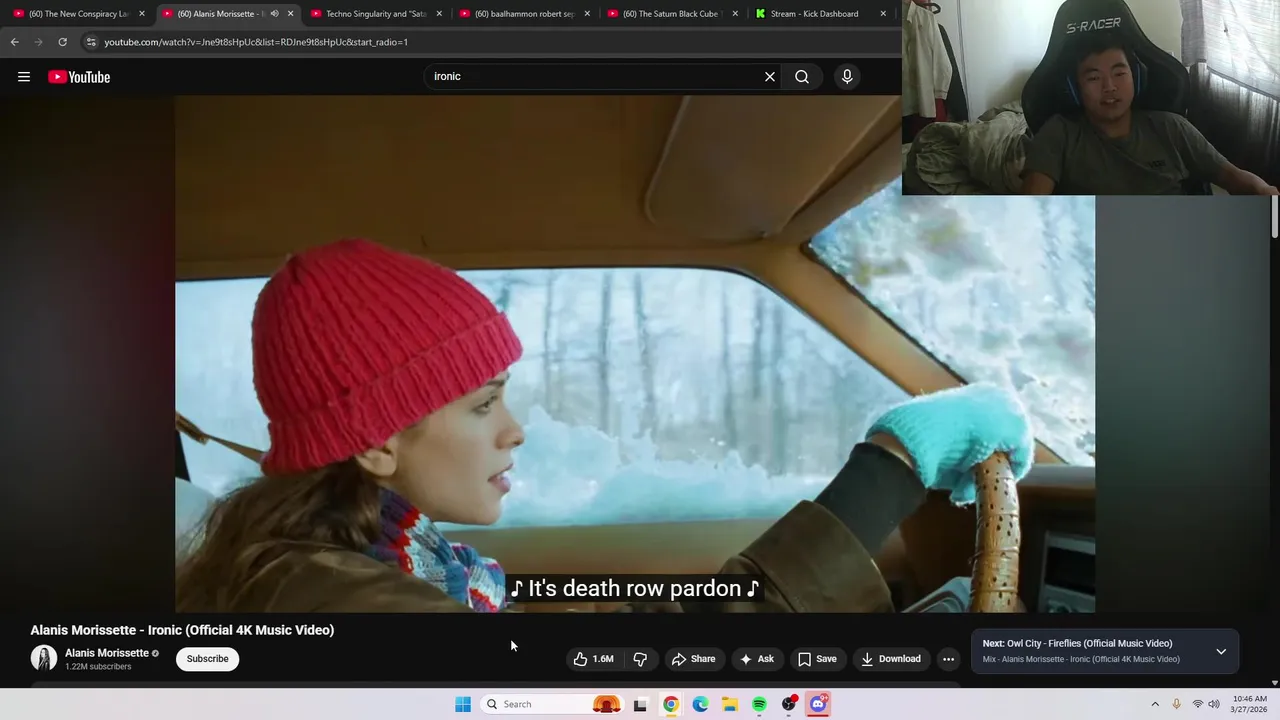Open the Ask AI assistant button
Screen dimensions: 1280x720
tap(756, 659)
